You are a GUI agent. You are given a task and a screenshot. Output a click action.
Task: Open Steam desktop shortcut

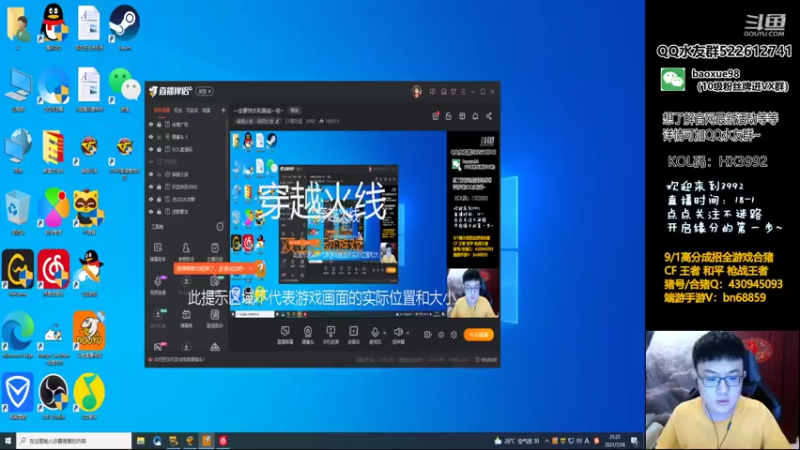[x=124, y=28]
